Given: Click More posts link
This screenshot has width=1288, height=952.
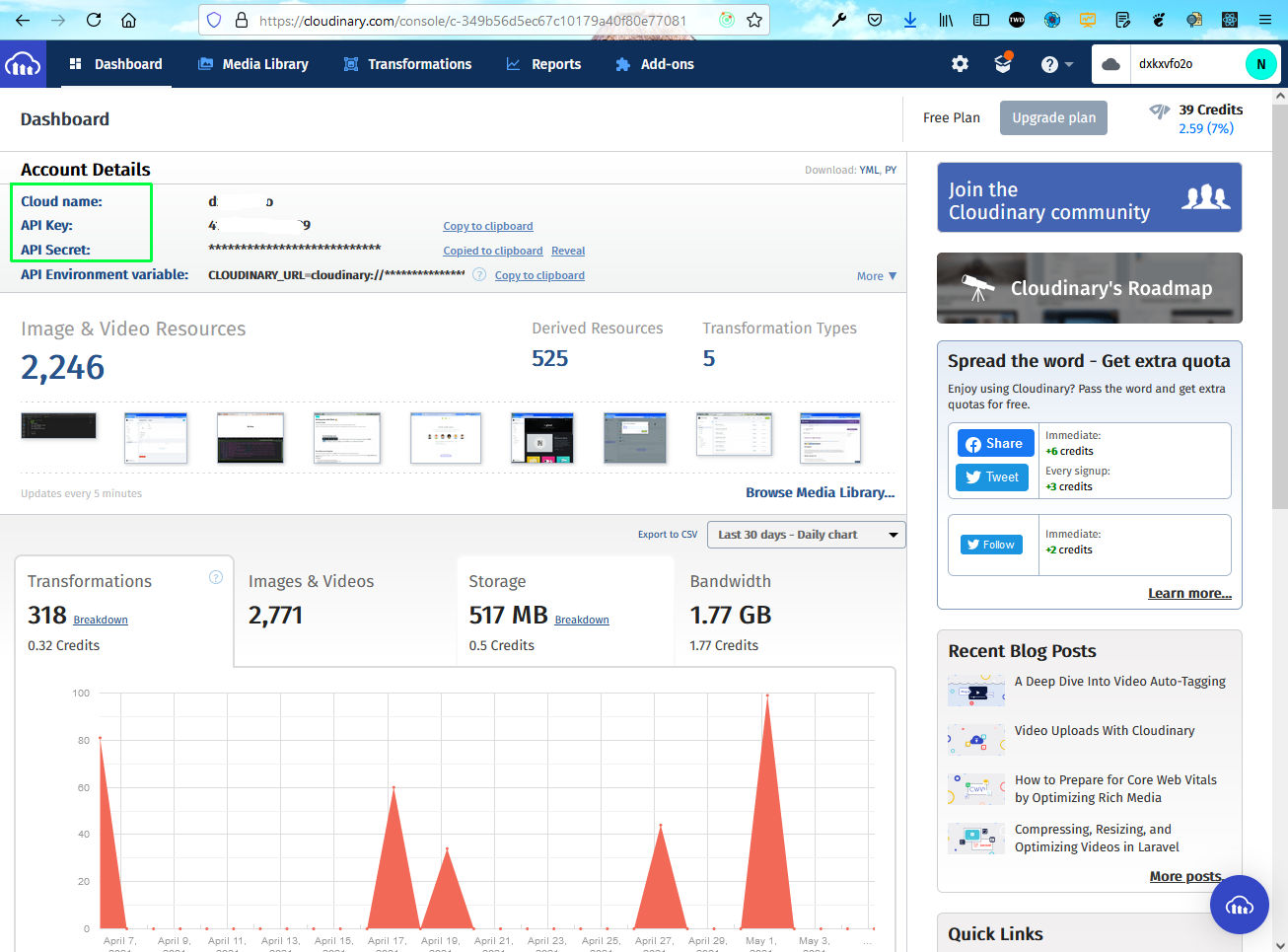Looking at the screenshot, I should point(1186,876).
